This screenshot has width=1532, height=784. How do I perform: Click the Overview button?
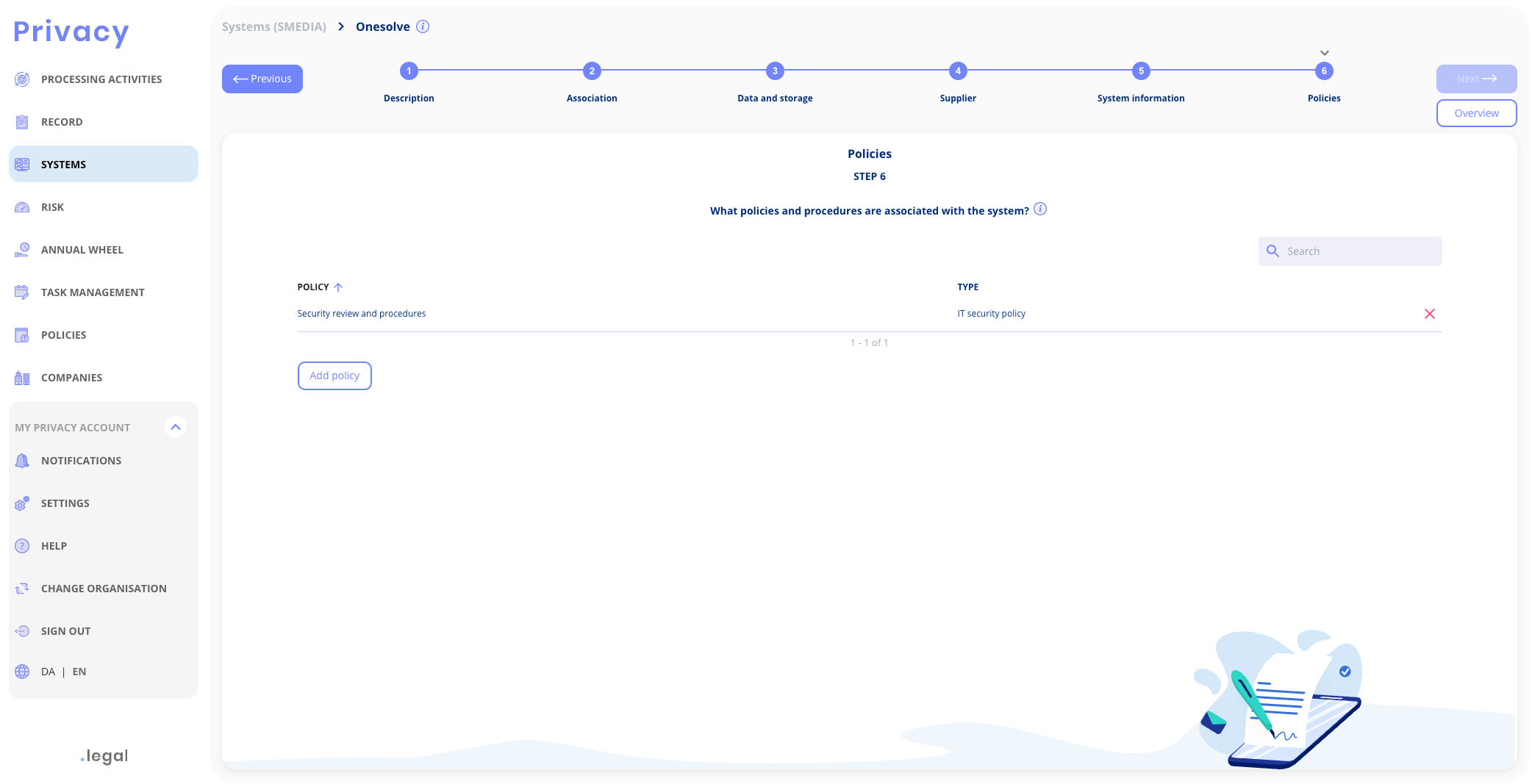(x=1476, y=113)
